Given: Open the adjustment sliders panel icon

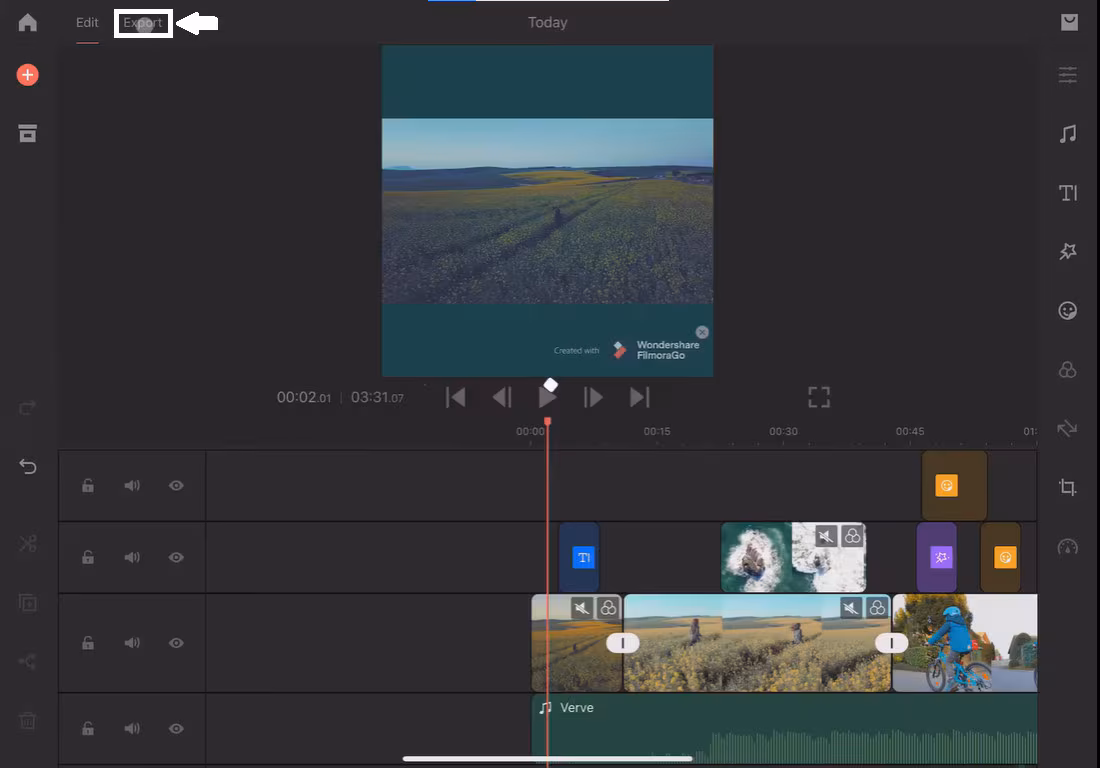Looking at the screenshot, I should click(1068, 75).
